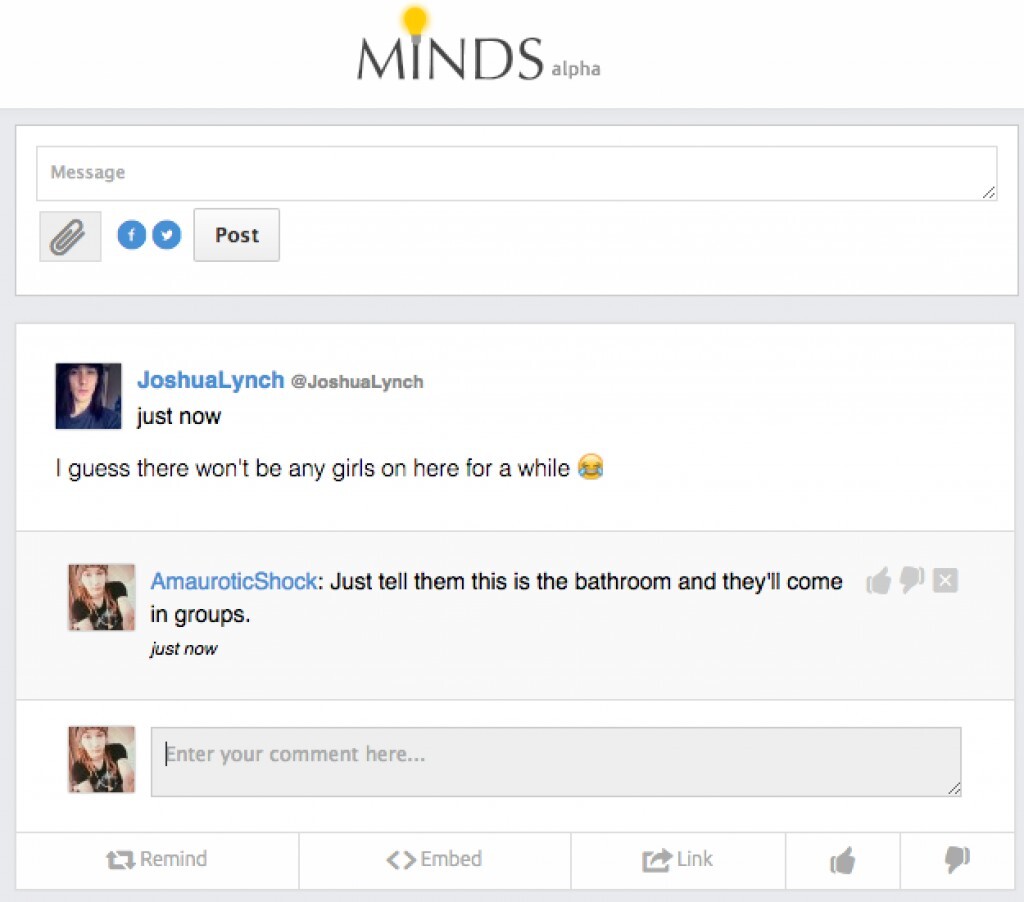Click the Embed option for the post
The image size is (1024, 902).
pyautogui.click(x=434, y=859)
